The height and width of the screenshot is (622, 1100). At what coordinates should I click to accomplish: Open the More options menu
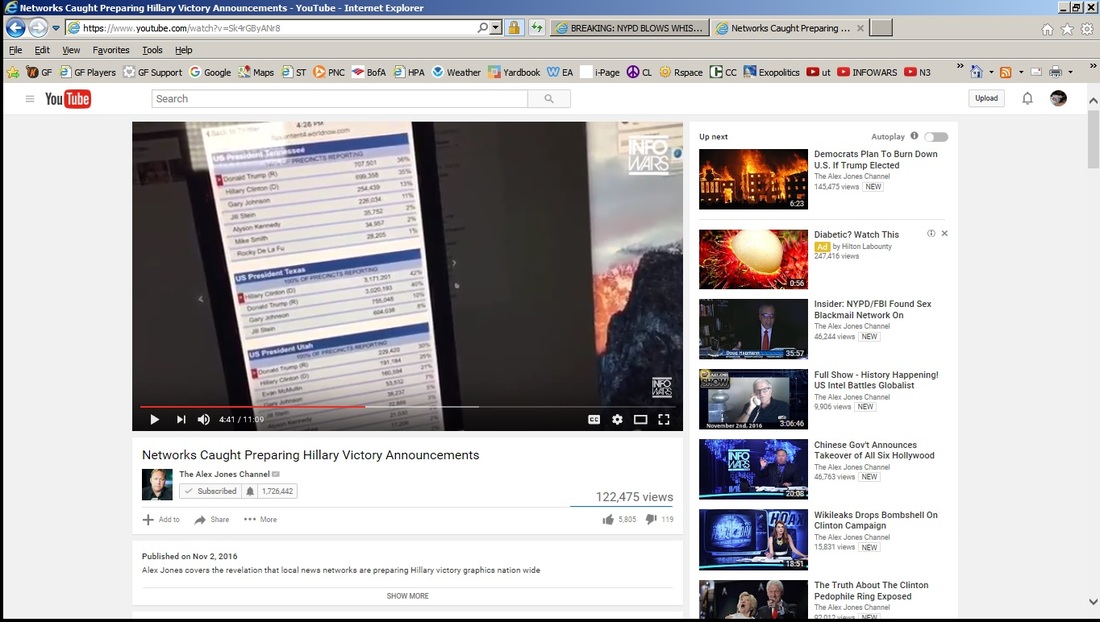[x=260, y=520]
